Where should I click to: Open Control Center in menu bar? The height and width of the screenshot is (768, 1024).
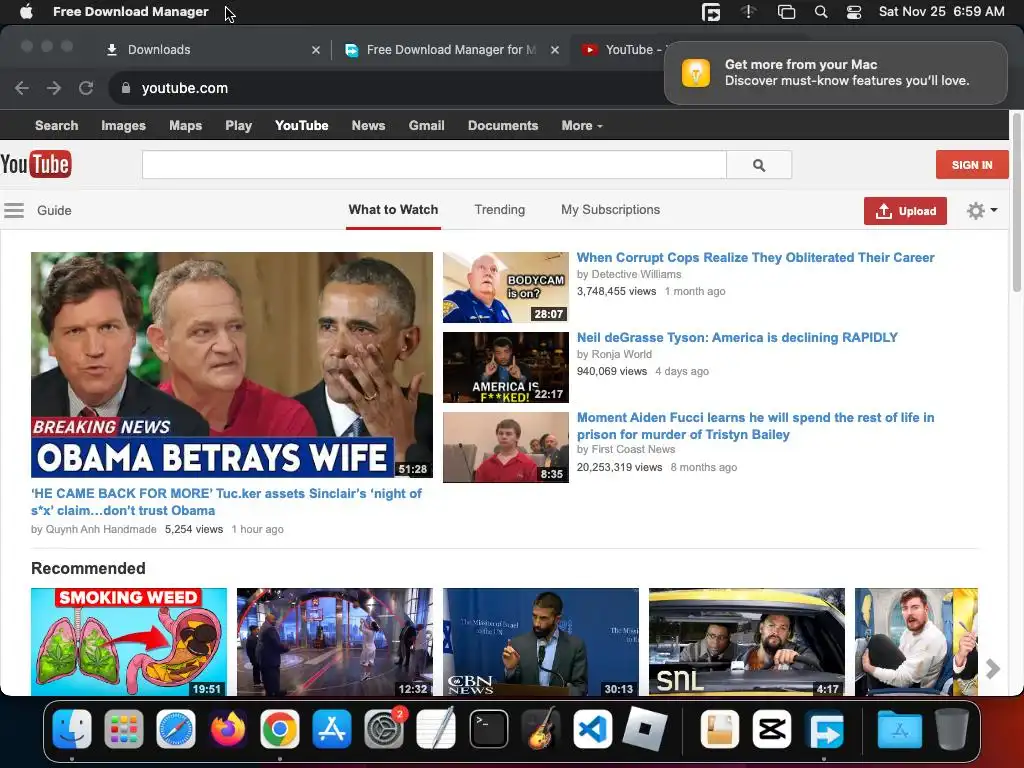click(854, 12)
